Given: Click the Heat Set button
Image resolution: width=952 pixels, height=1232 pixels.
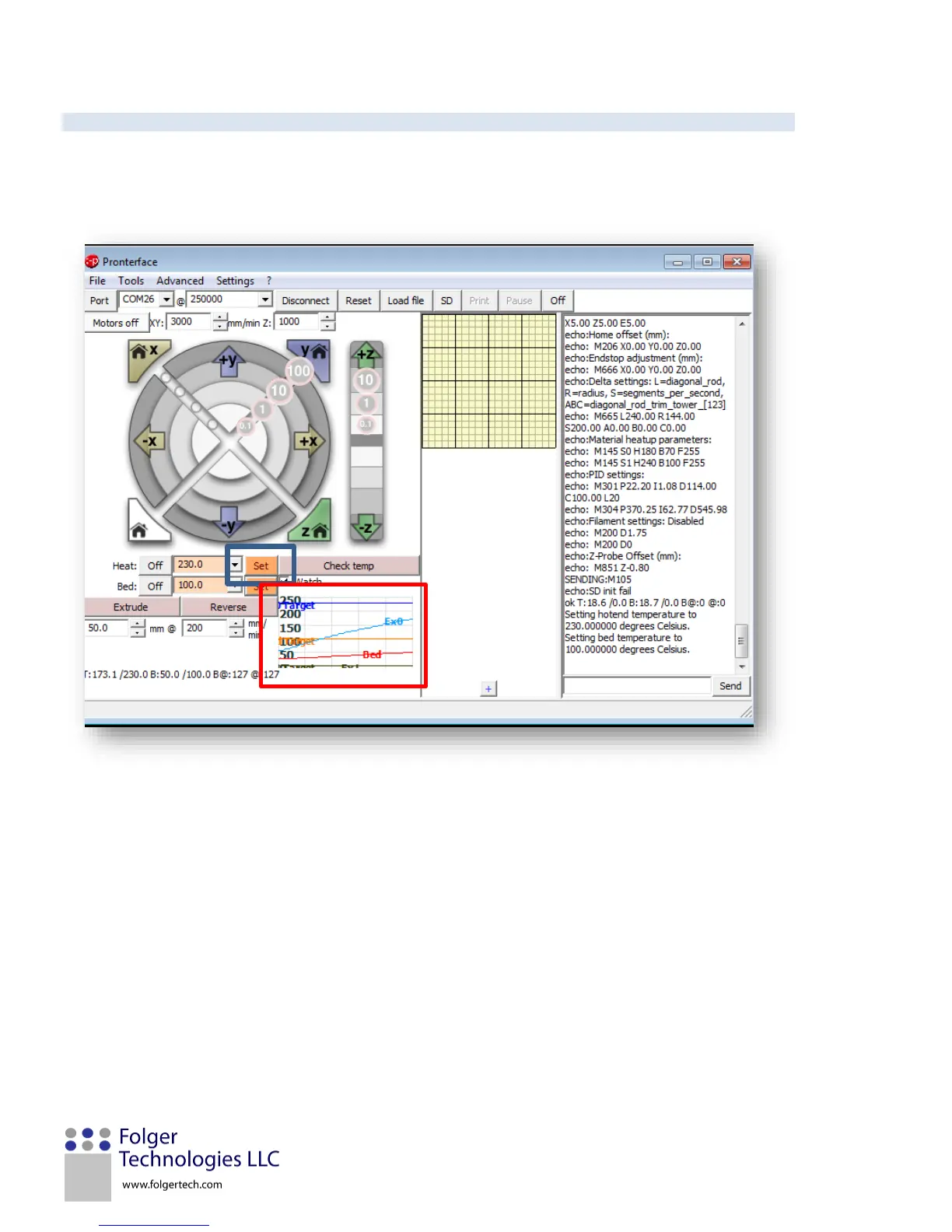Looking at the screenshot, I should tap(261, 566).
